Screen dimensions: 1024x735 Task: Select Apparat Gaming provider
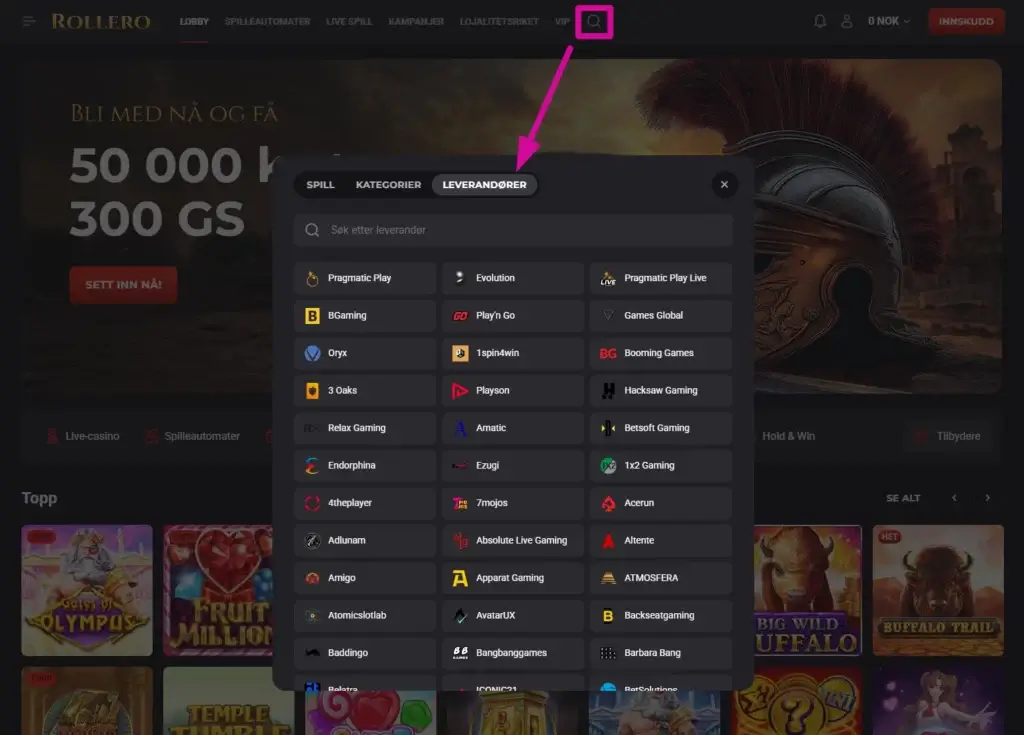pos(513,578)
